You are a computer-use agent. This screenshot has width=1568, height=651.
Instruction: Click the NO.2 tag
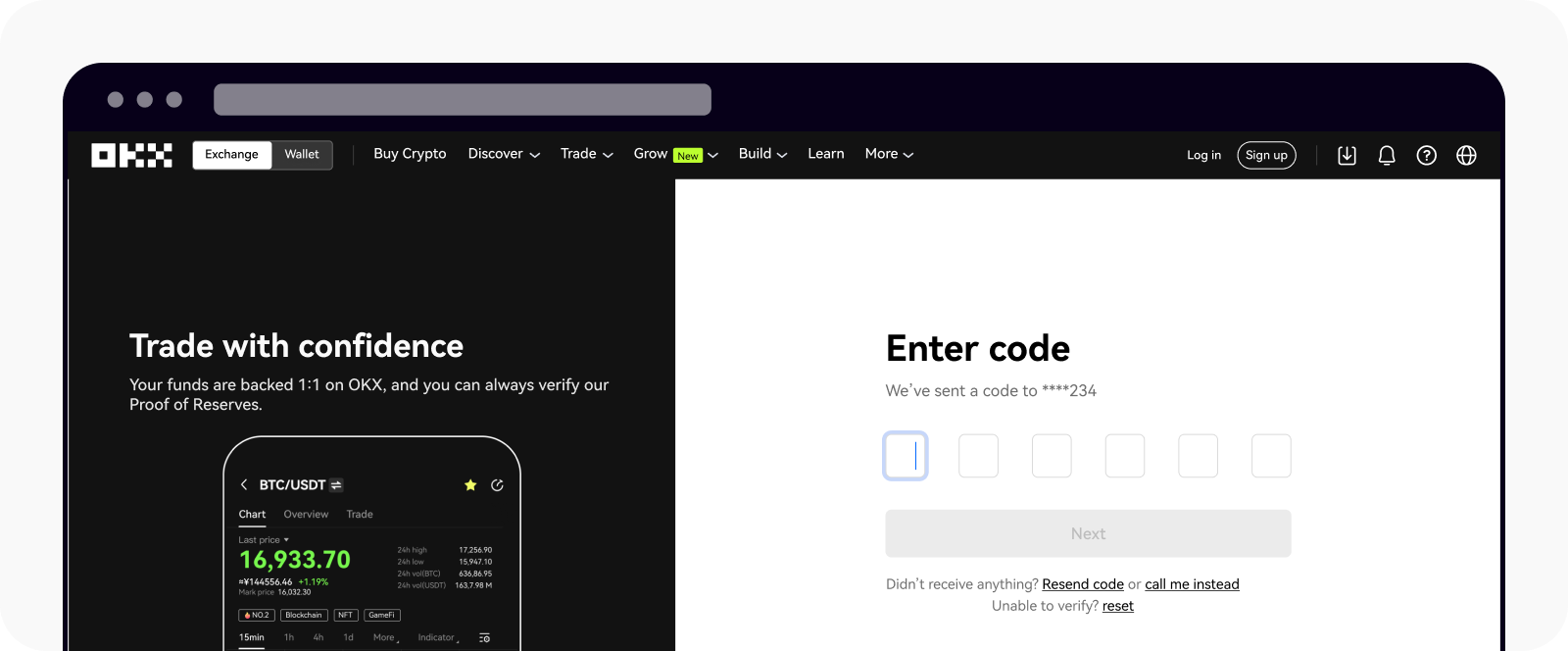click(257, 615)
